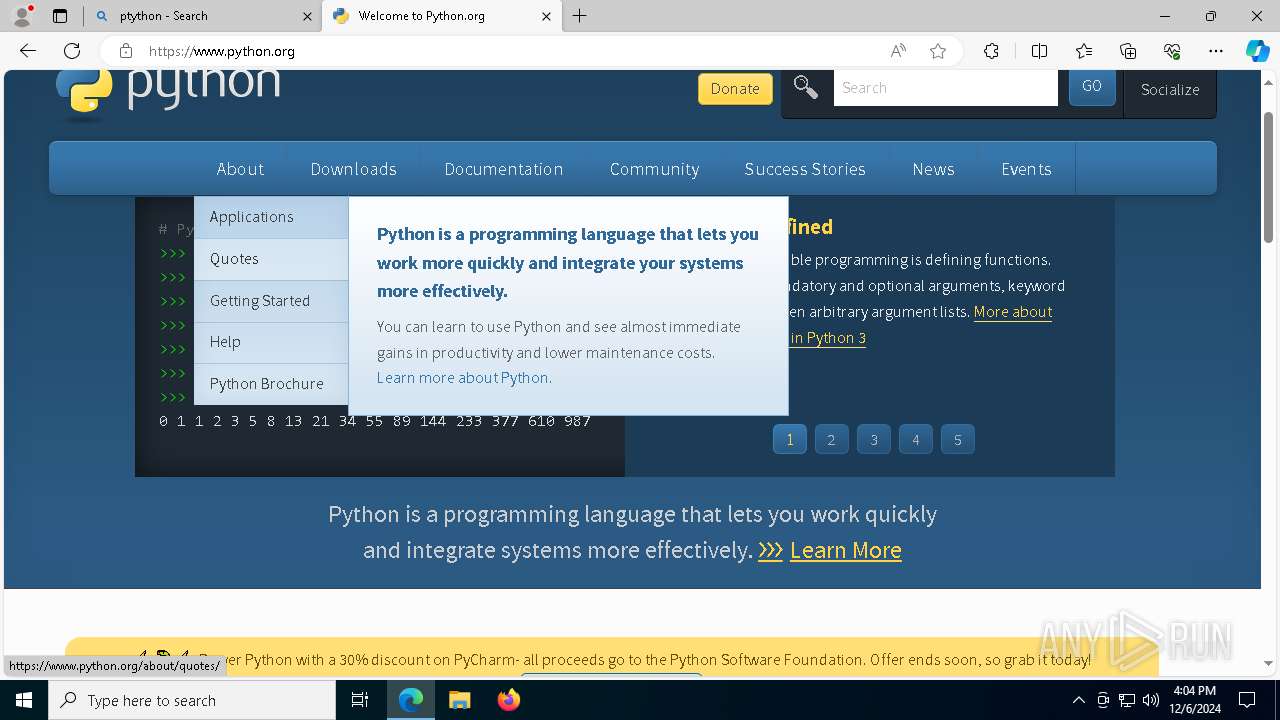Open a new browser tab
1280x720 pixels.
580,16
